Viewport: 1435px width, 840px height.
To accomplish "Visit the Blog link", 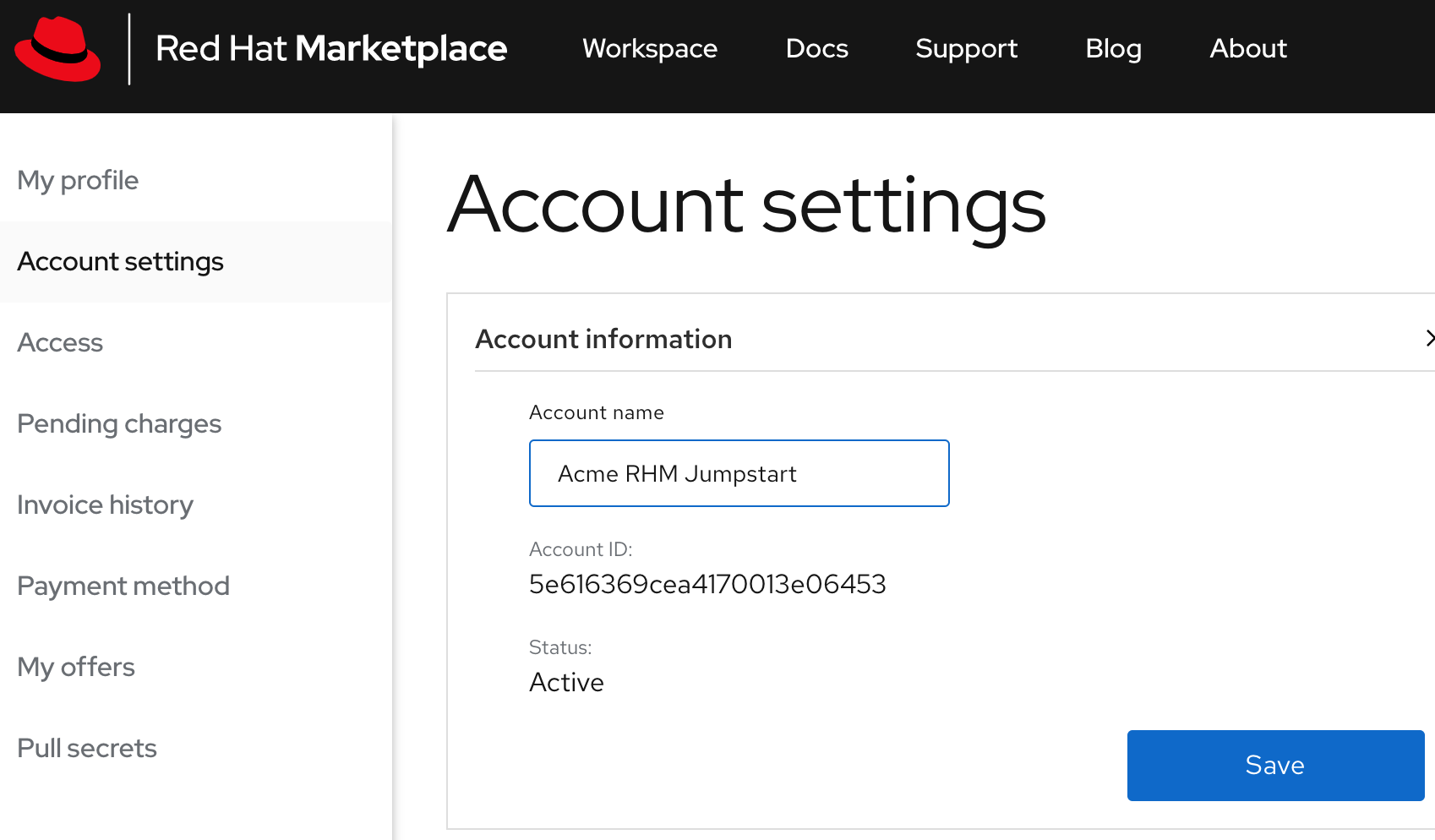I will tap(1113, 48).
